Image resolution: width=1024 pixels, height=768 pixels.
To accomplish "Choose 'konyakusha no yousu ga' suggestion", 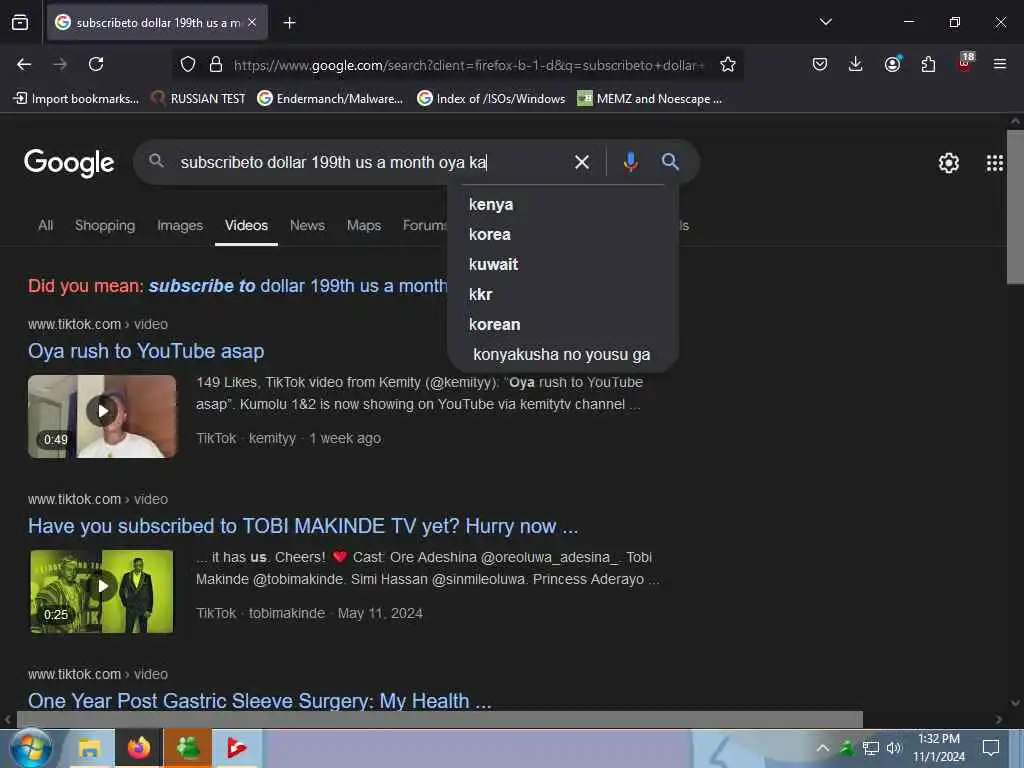I will [563, 355].
